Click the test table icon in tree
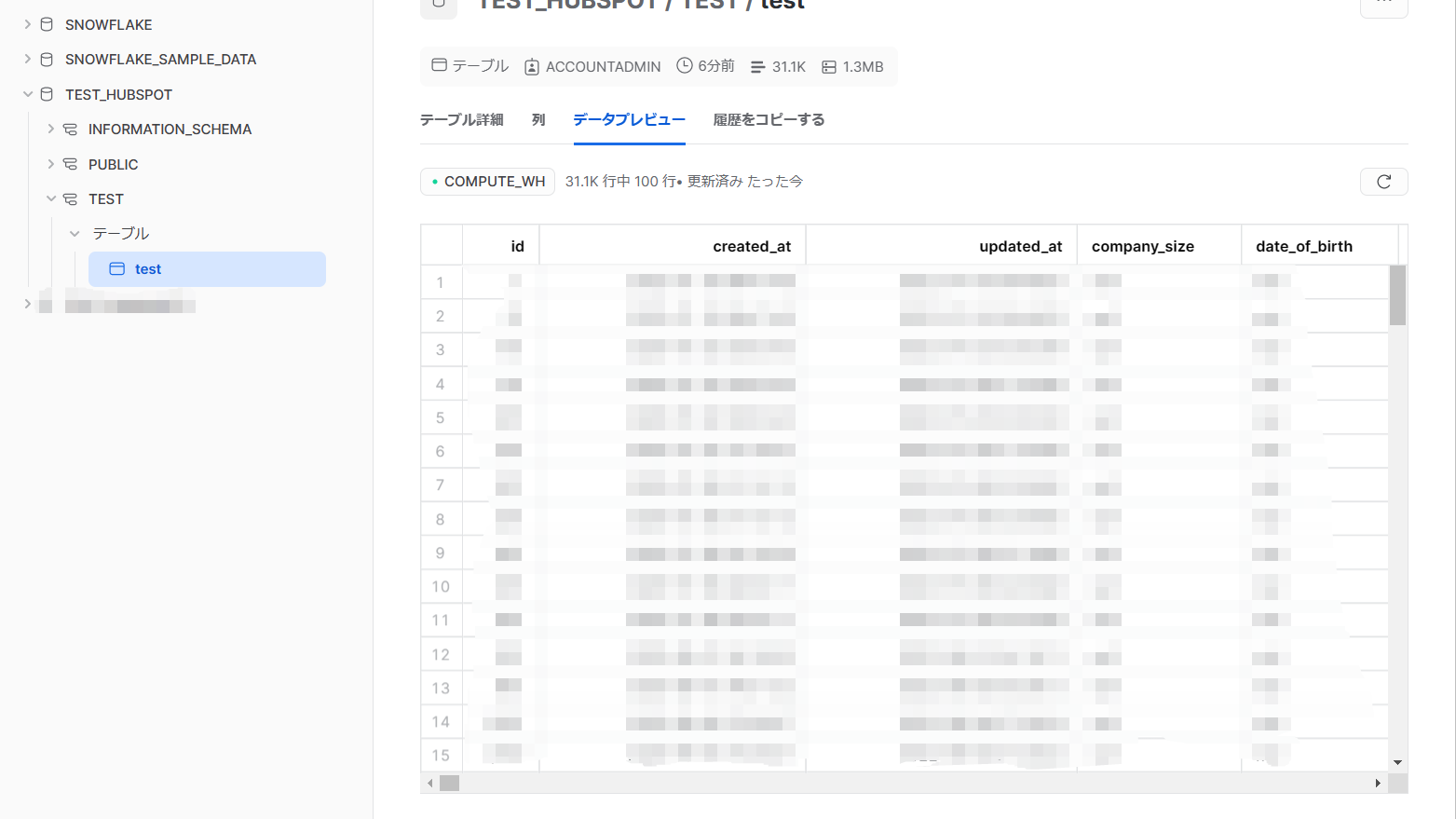The image size is (1456, 819). [x=117, y=269]
